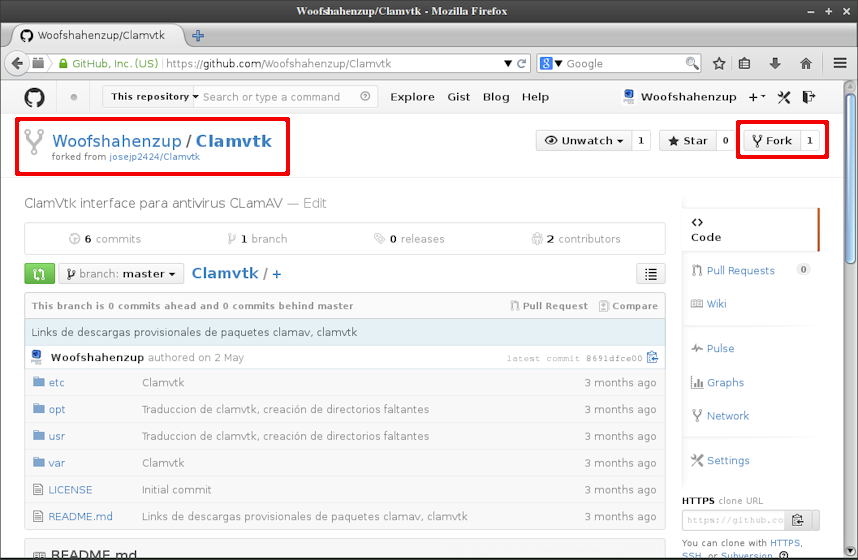
Task: Go back with Firefox back arrow
Action: pyautogui.click(x=17, y=63)
